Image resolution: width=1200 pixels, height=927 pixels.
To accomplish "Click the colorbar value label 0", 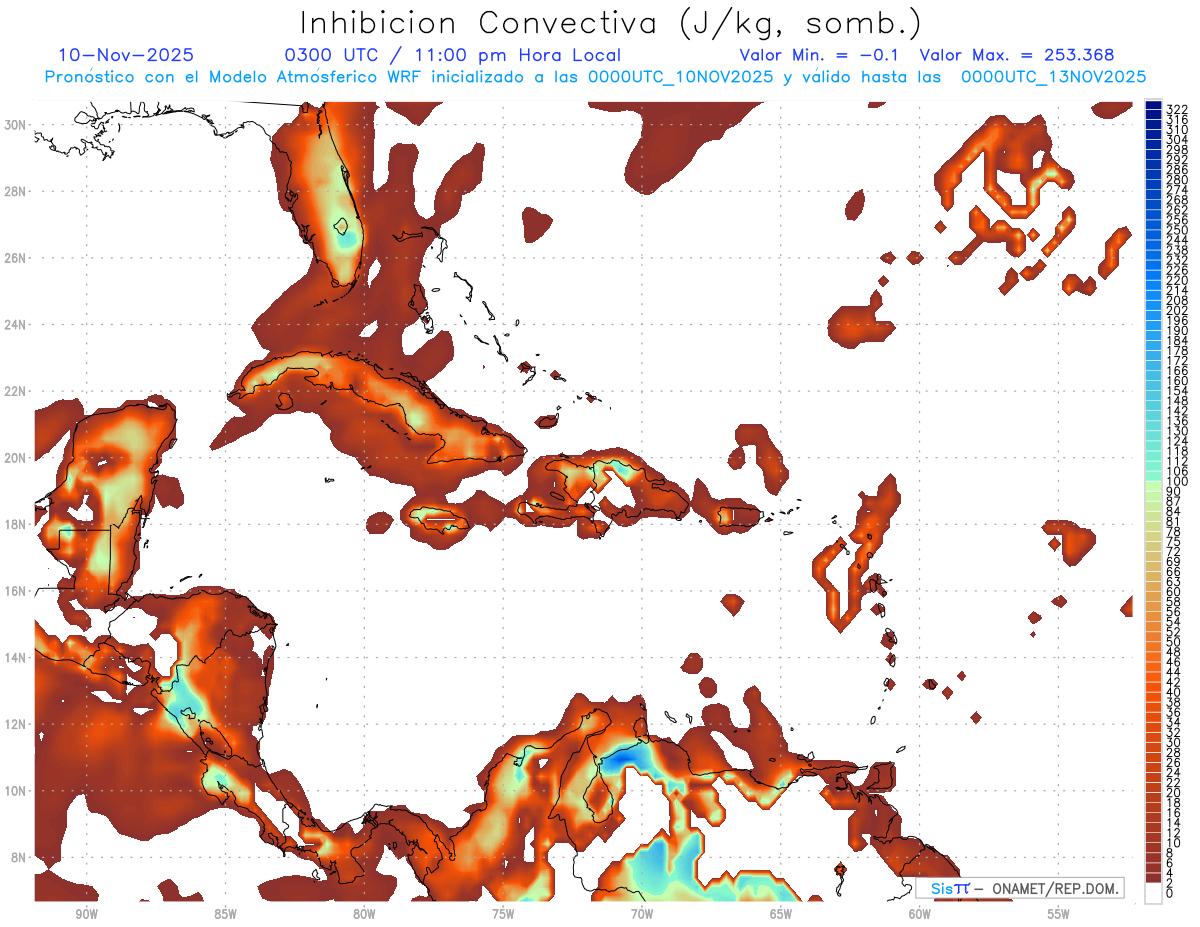I will (x=1170, y=893).
